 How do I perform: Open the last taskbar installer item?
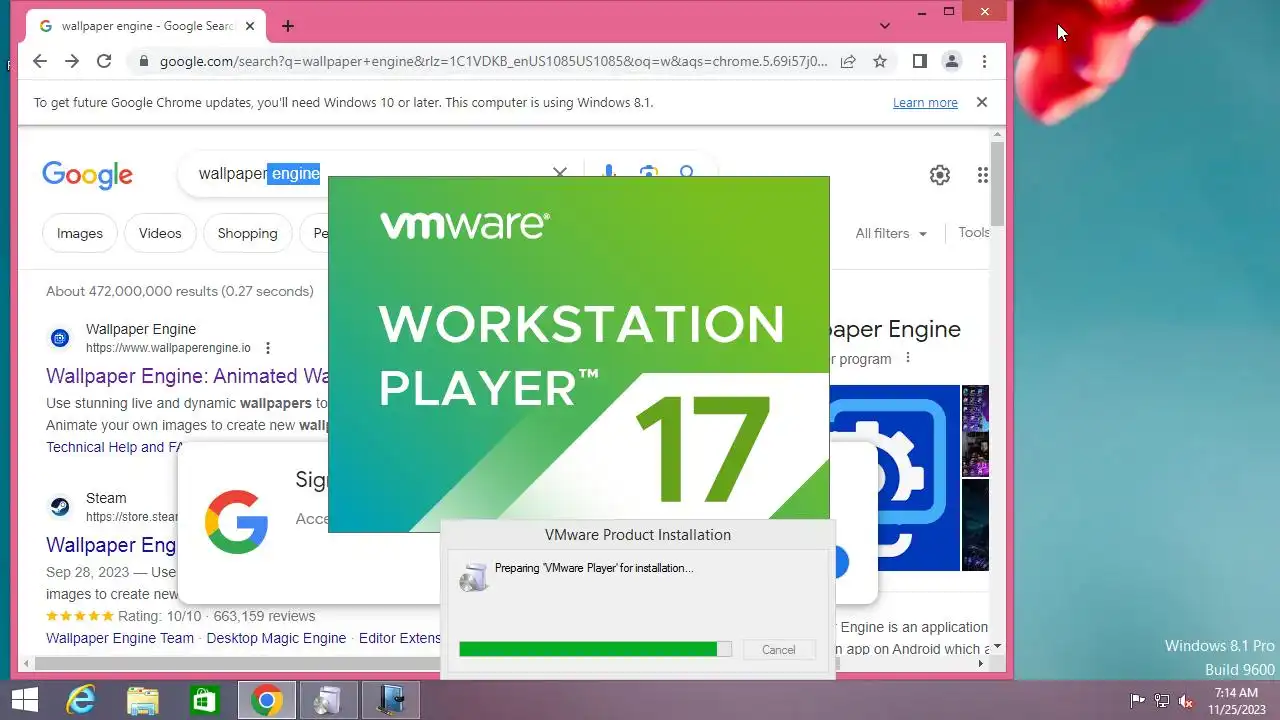(x=390, y=701)
